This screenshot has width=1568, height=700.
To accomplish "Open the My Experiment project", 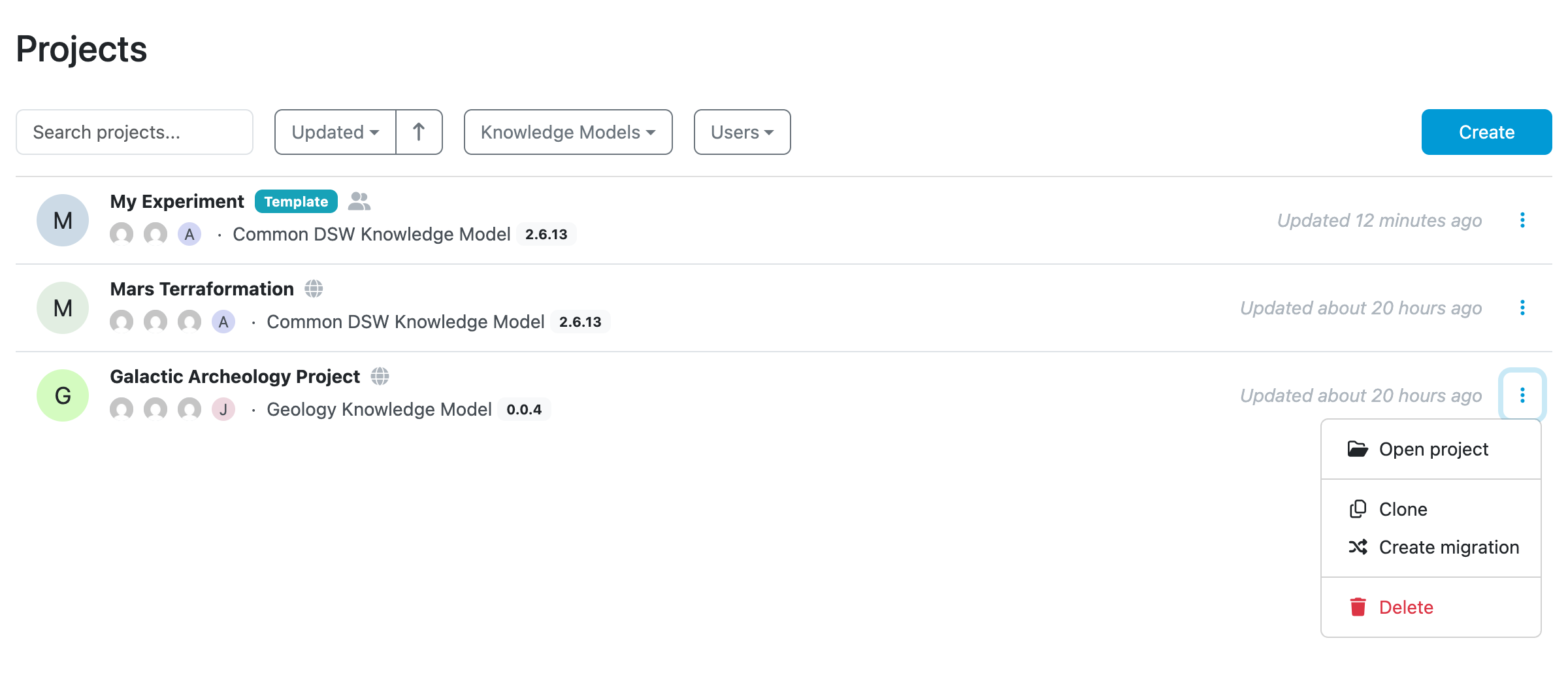I will point(177,201).
